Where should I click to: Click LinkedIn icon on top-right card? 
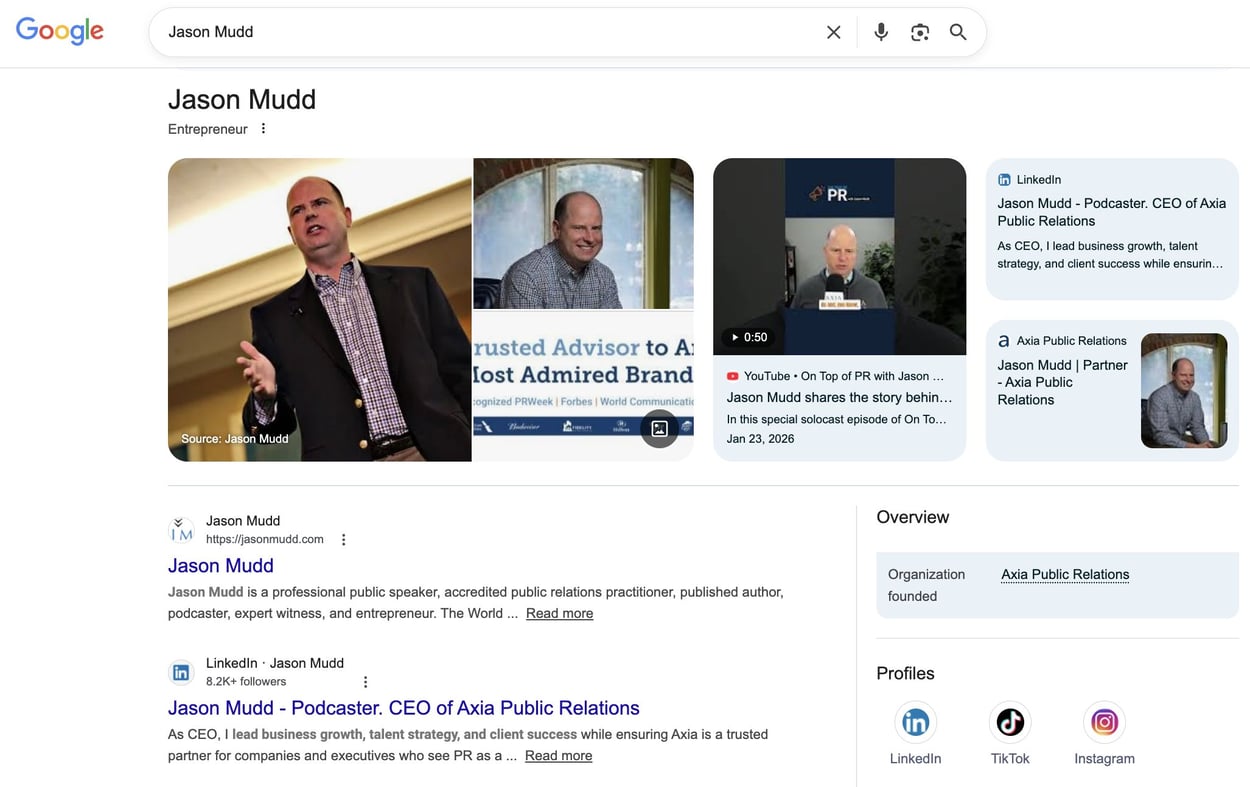1004,180
